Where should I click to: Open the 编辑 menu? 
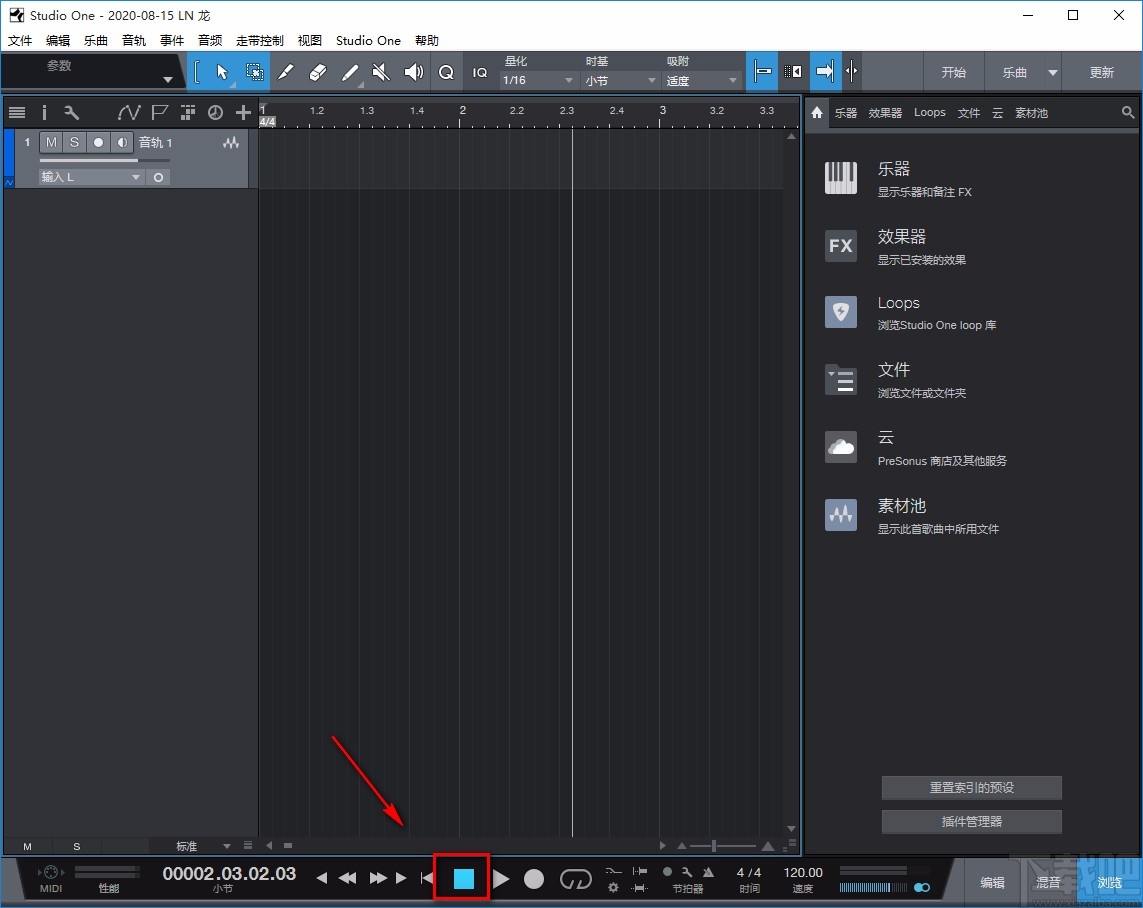click(58, 40)
